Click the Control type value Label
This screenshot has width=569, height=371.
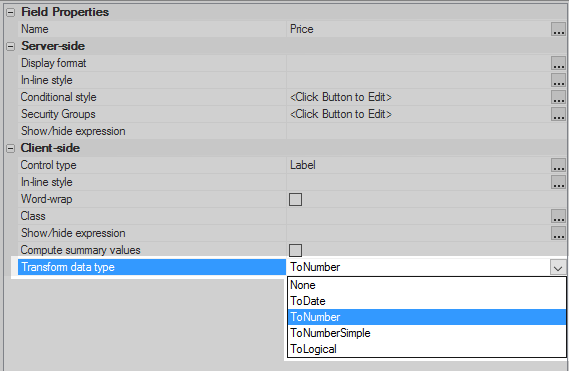(418, 165)
